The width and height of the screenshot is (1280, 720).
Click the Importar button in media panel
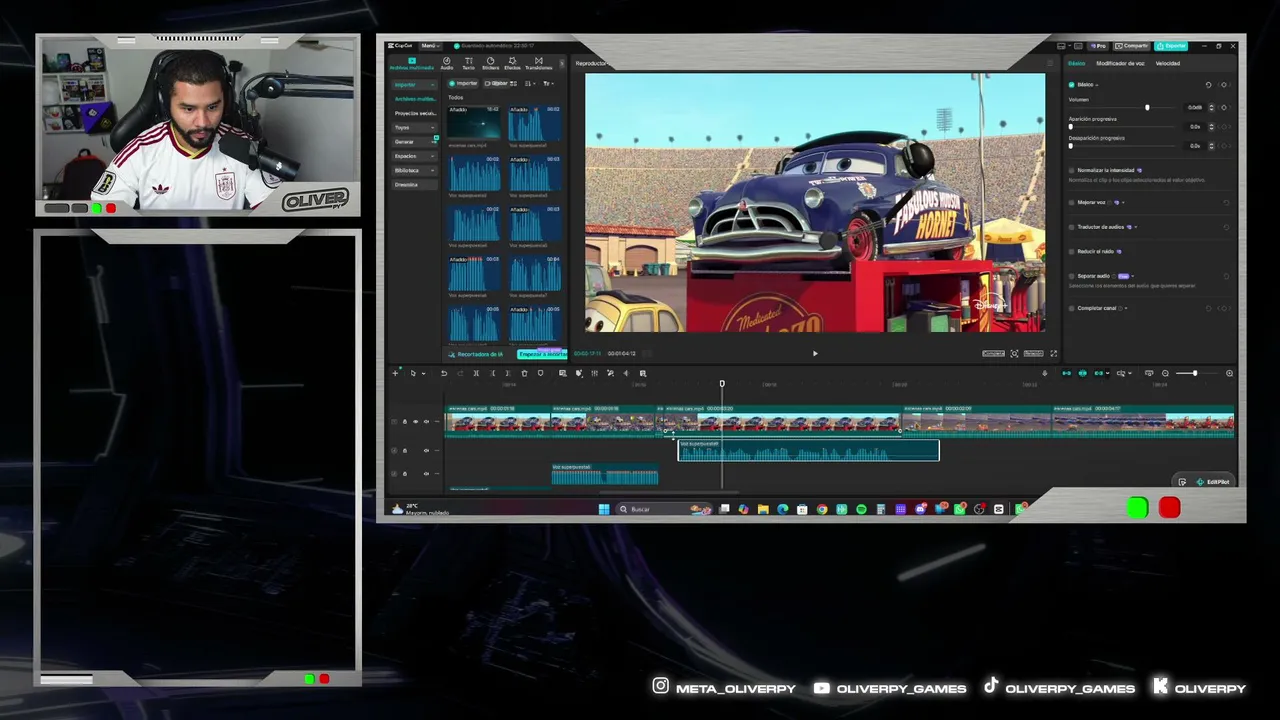pyautogui.click(x=464, y=83)
